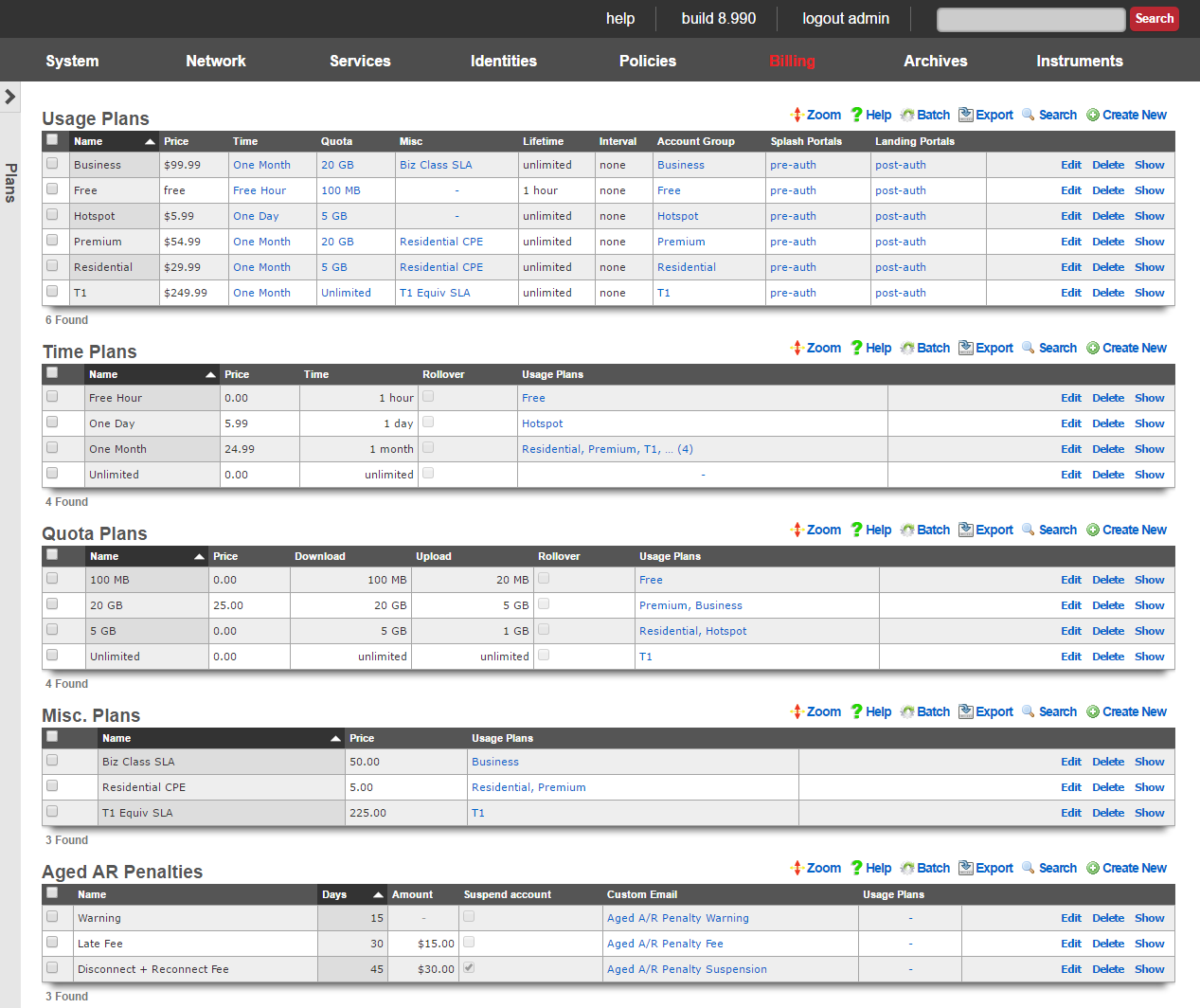The height and width of the screenshot is (1008, 1200).
Task: Open the Aged A/R Penalty Suspension email link
Action: [687, 969]
